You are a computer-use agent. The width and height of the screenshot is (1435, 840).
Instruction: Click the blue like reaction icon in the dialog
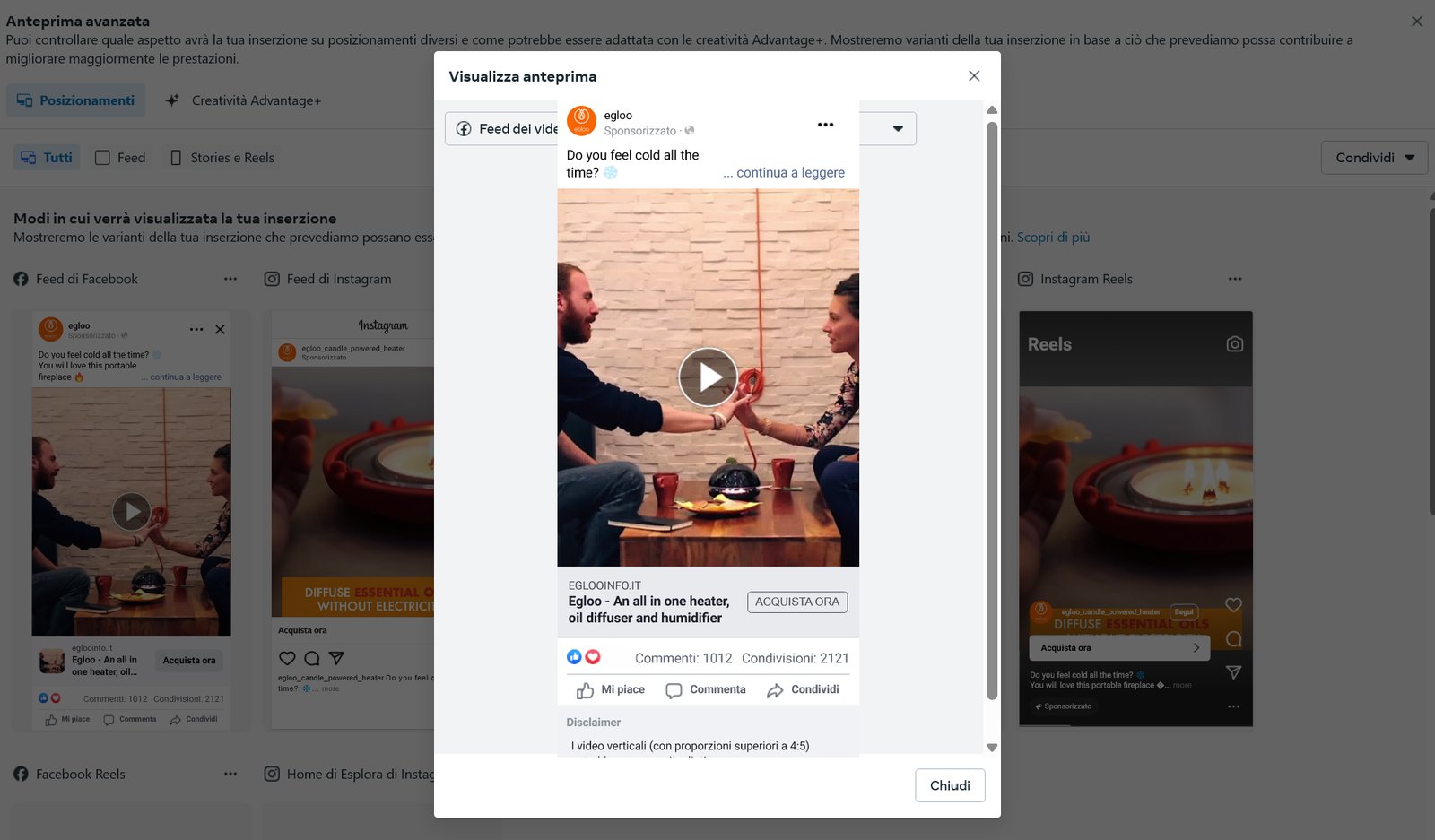click(575, 657)
